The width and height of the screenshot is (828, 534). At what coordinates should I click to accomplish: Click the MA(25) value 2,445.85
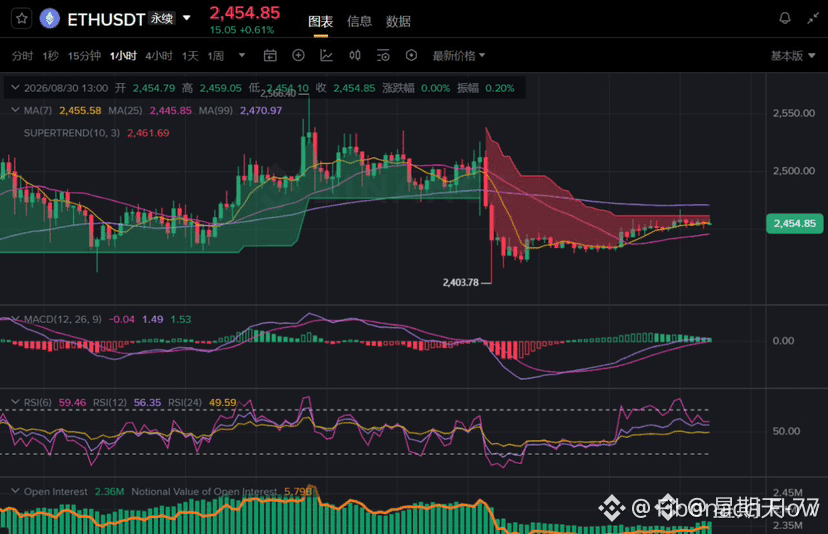click(171, 110)
